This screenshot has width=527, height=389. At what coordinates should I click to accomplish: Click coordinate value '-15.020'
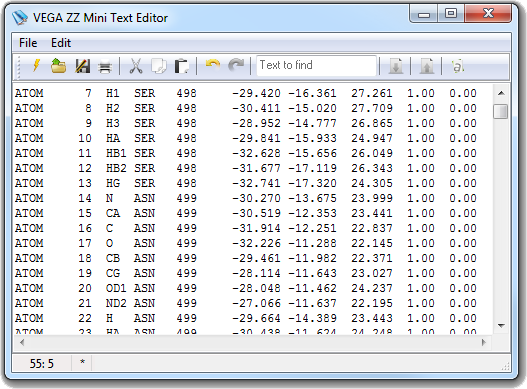click(x=312, y=108)
